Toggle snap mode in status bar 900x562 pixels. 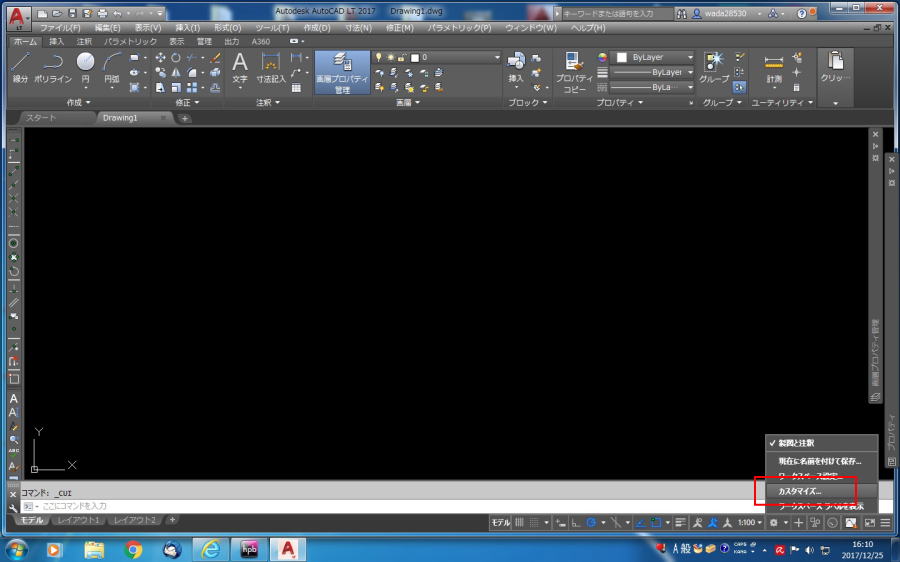click(534, 522)
